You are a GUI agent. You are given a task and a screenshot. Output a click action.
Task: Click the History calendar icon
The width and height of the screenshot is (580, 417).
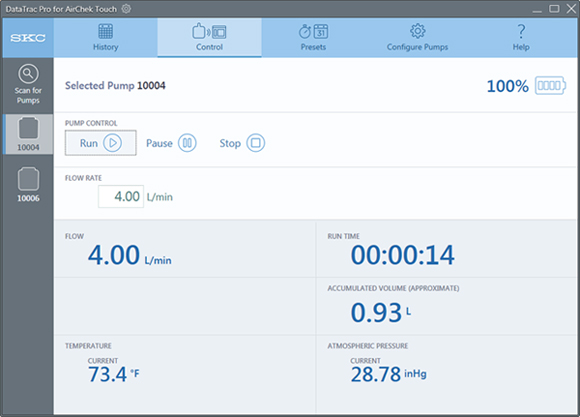click(106, 31)
